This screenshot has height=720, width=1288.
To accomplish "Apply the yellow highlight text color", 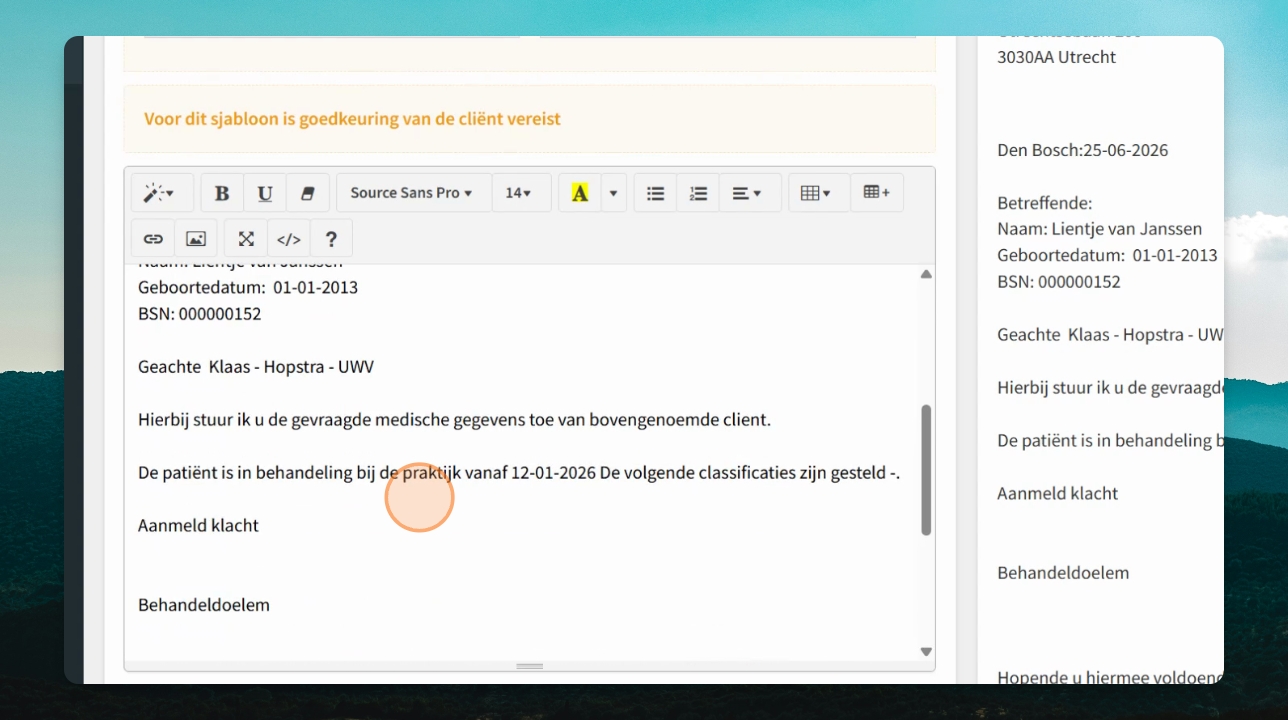I will 580,193.
